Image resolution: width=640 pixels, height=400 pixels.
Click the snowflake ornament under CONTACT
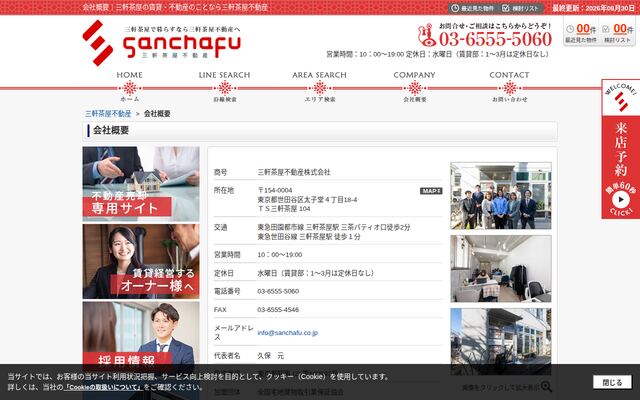(x=509, y=88)
